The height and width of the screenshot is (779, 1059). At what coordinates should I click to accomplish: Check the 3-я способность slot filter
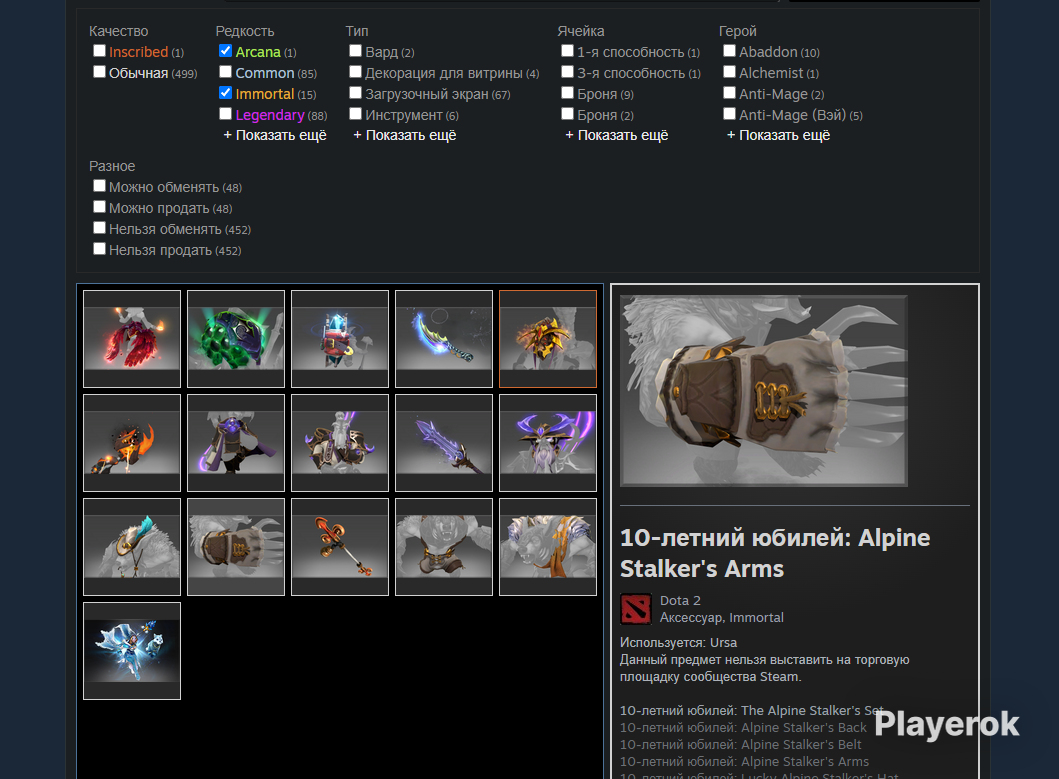(567, 72)
